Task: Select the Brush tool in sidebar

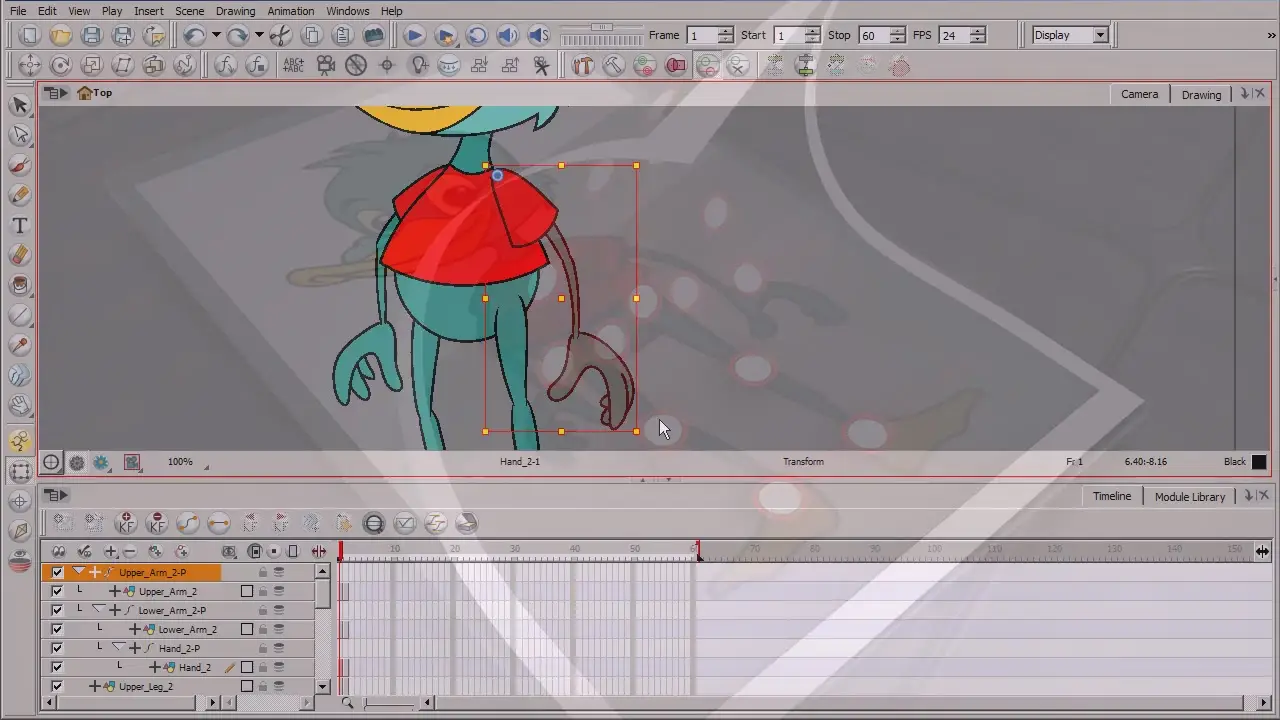Action: (19, 165)
